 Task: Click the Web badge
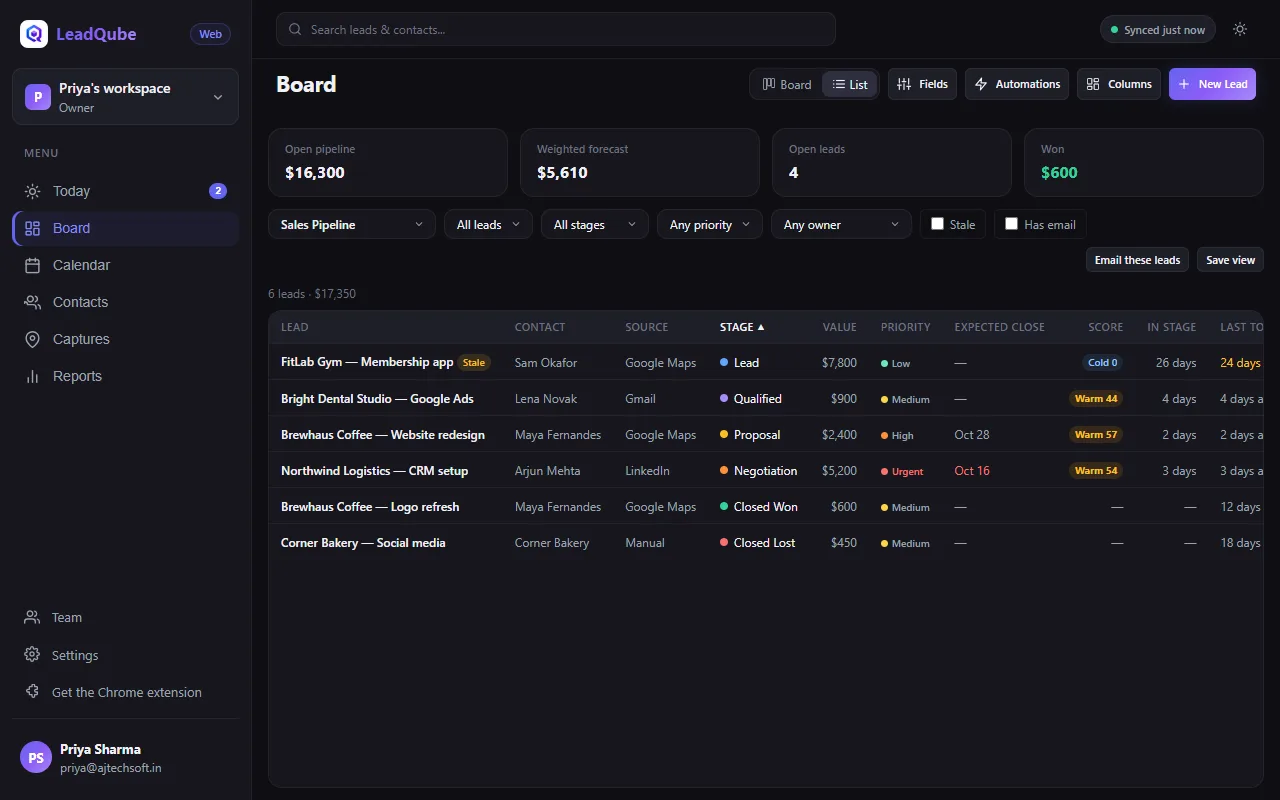pos(210,34)
